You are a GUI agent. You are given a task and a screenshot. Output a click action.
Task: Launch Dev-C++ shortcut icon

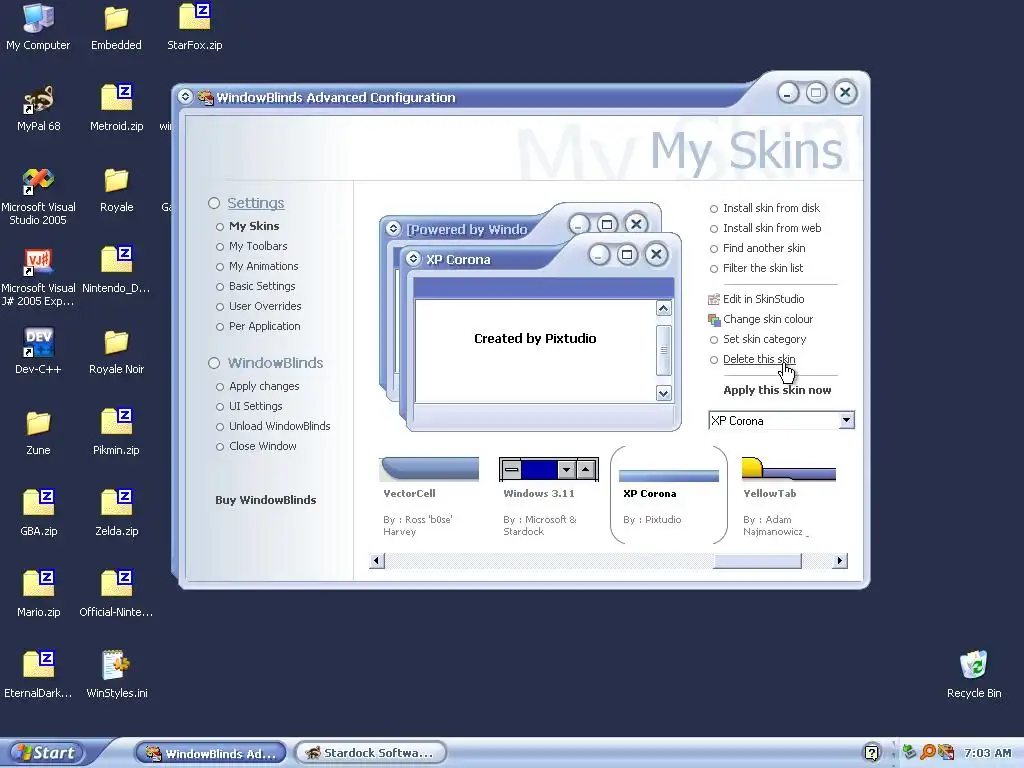point(38,351)
